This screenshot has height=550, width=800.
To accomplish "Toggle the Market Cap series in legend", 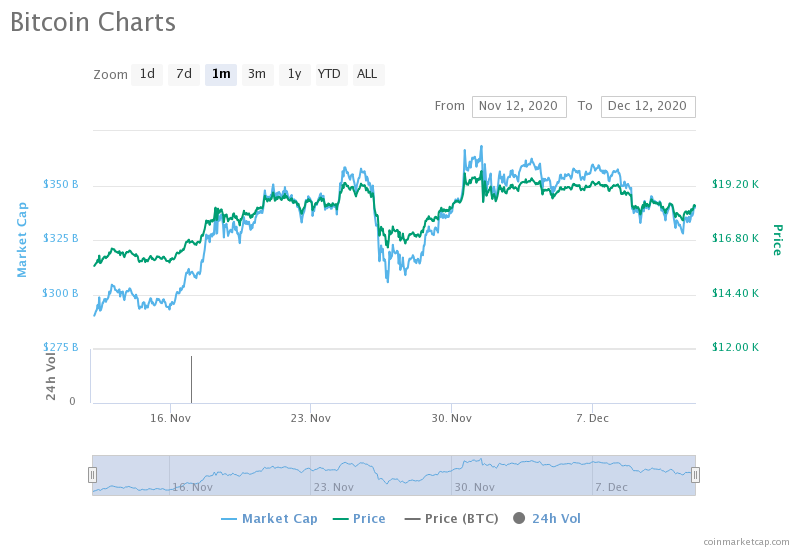I will click(x=269, y=518).
